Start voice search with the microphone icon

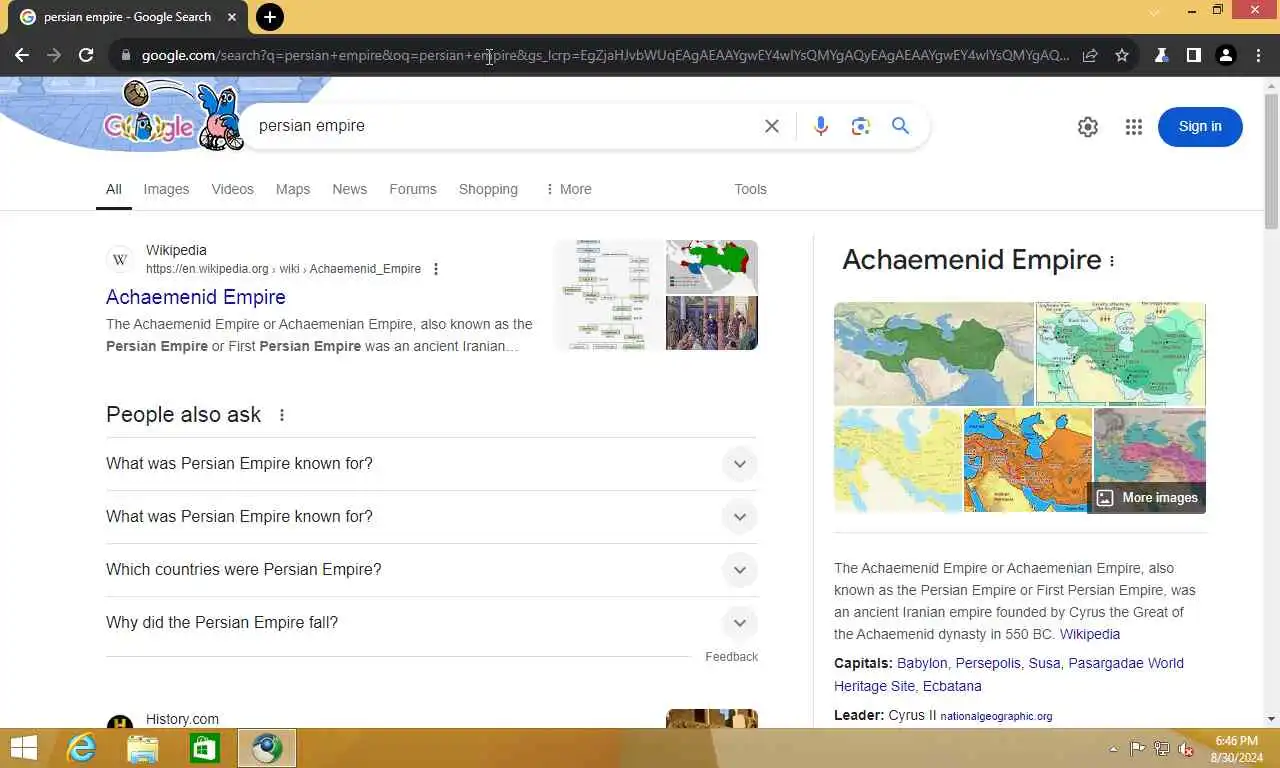pos(820,126)
